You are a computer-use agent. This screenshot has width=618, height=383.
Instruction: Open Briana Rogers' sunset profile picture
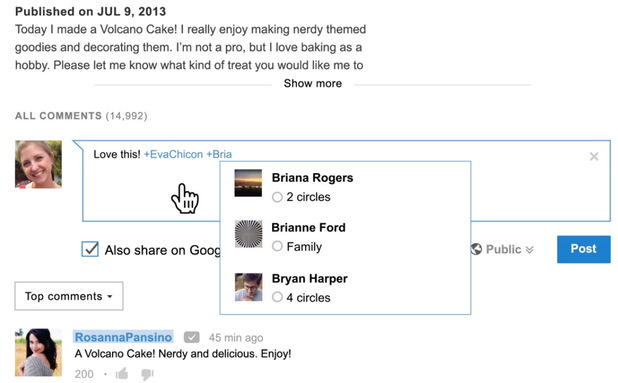(x=248, y=183)
